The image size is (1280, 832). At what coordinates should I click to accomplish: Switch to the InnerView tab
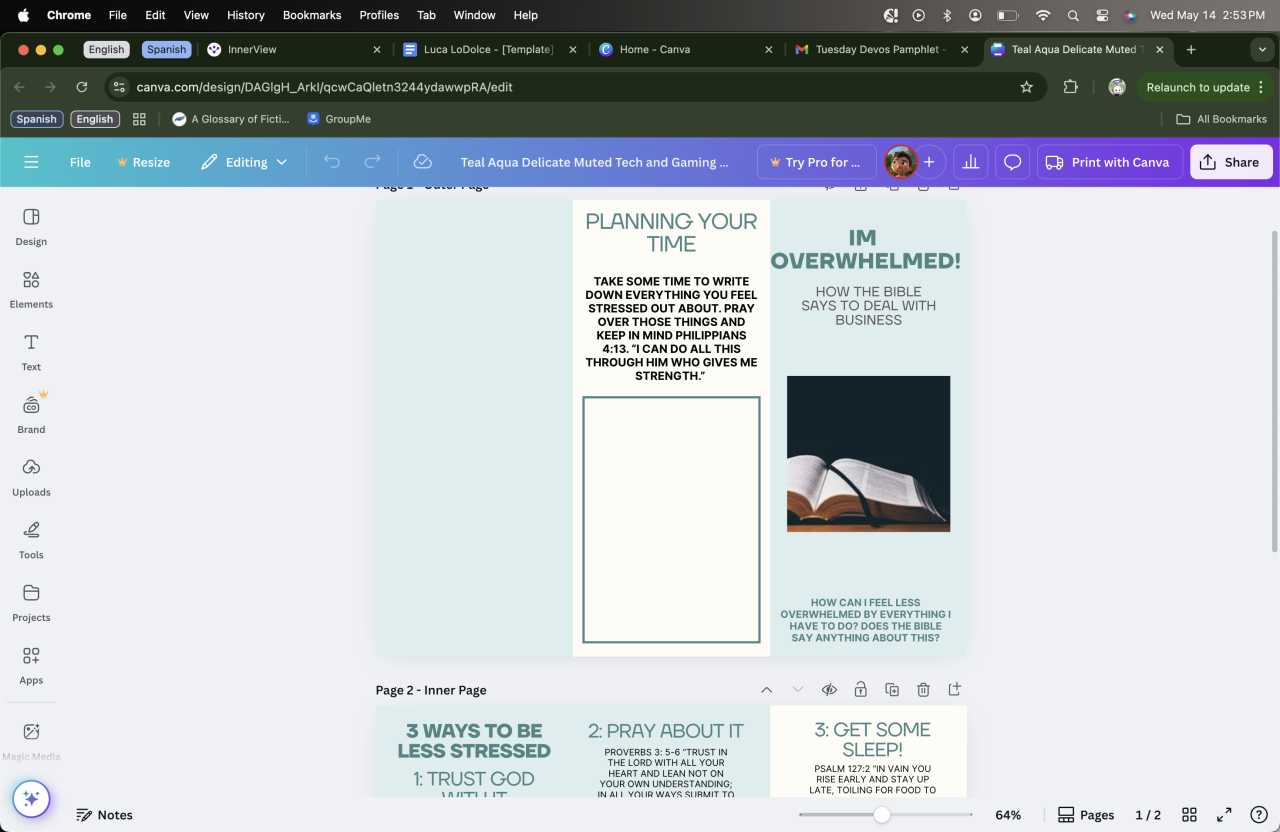coord(294,49)
